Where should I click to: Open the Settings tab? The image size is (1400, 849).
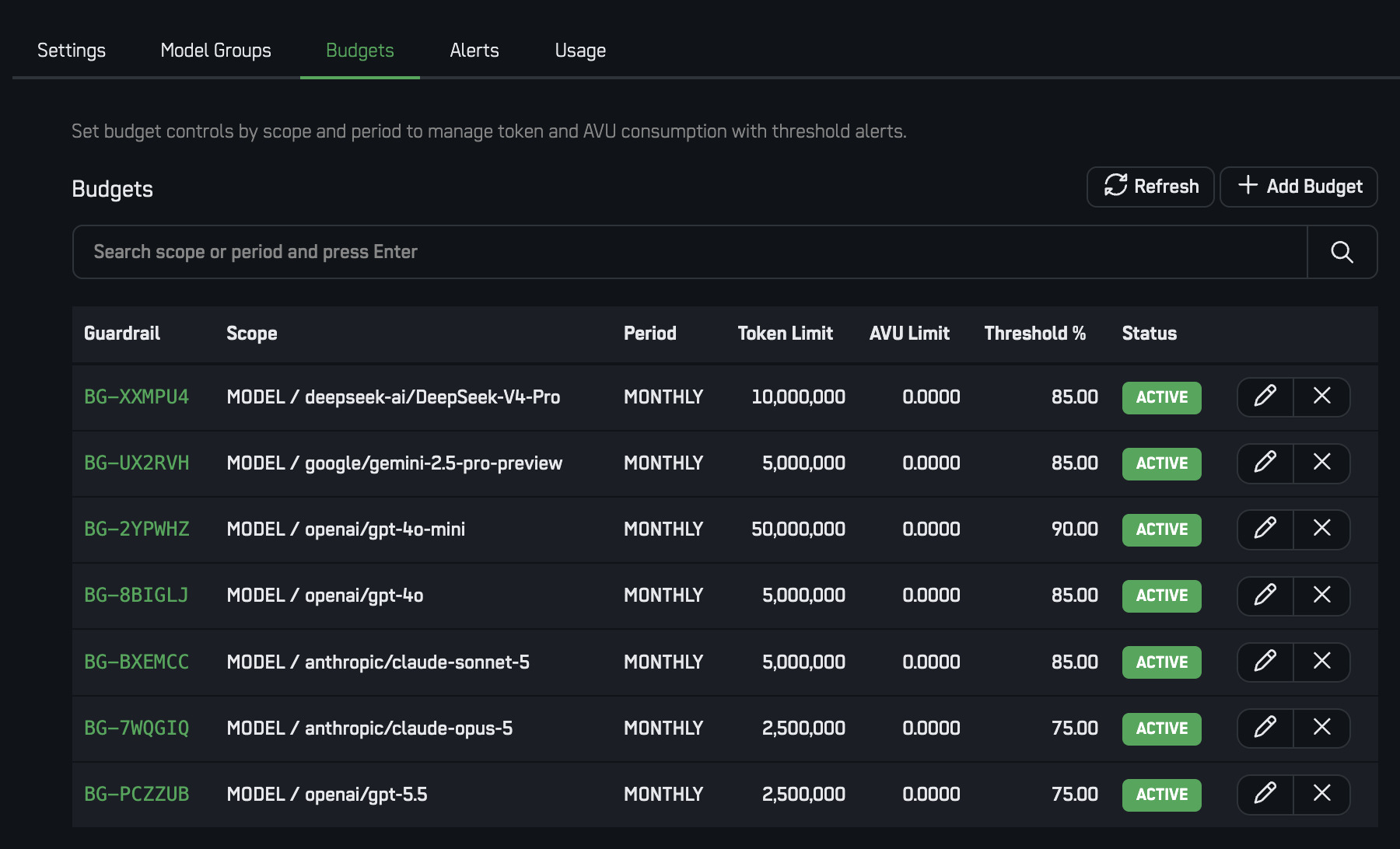pyautogui.click(x=72, y=51)
